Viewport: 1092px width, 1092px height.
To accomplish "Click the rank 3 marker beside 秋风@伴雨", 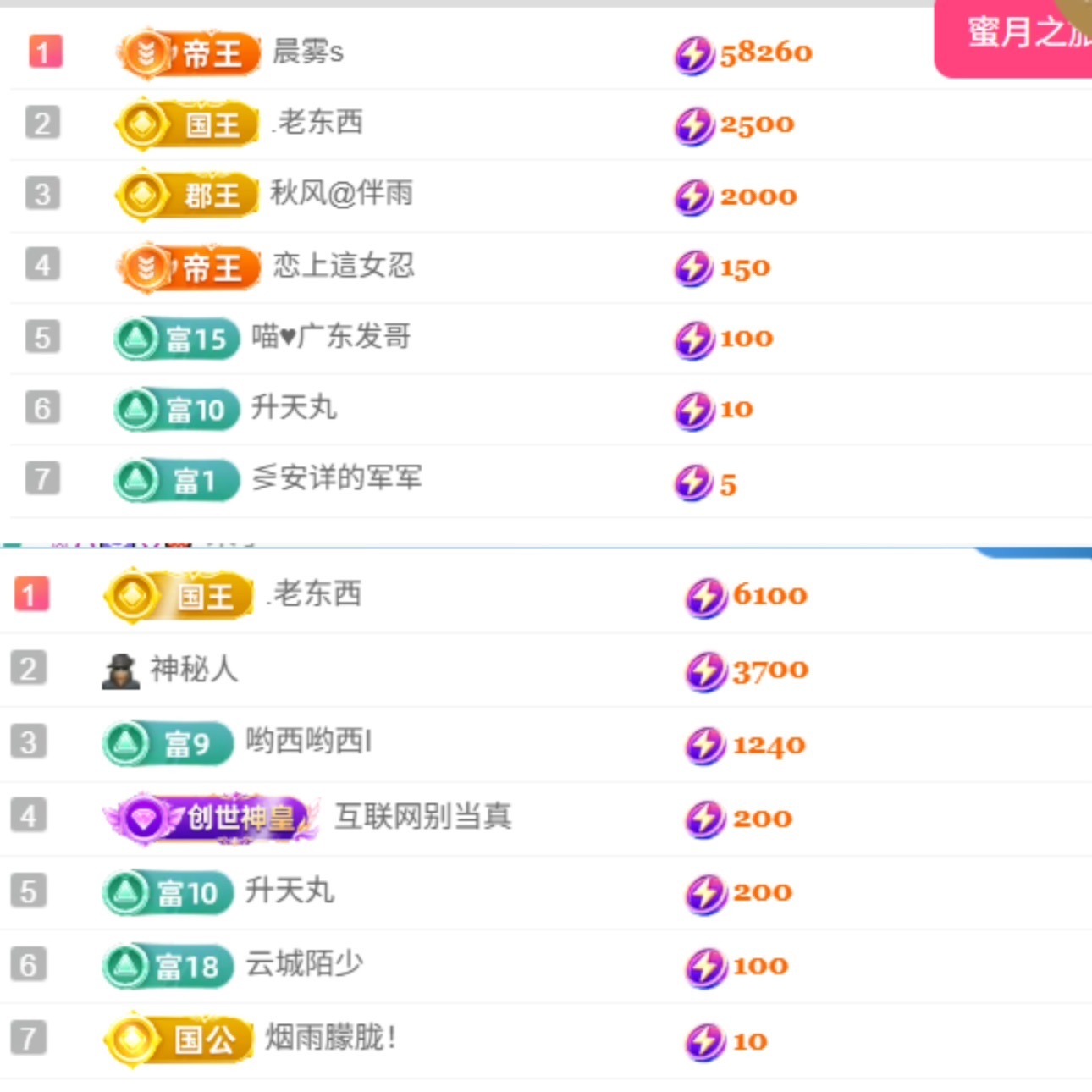I will pyautogui.click(x=42, y=194).
